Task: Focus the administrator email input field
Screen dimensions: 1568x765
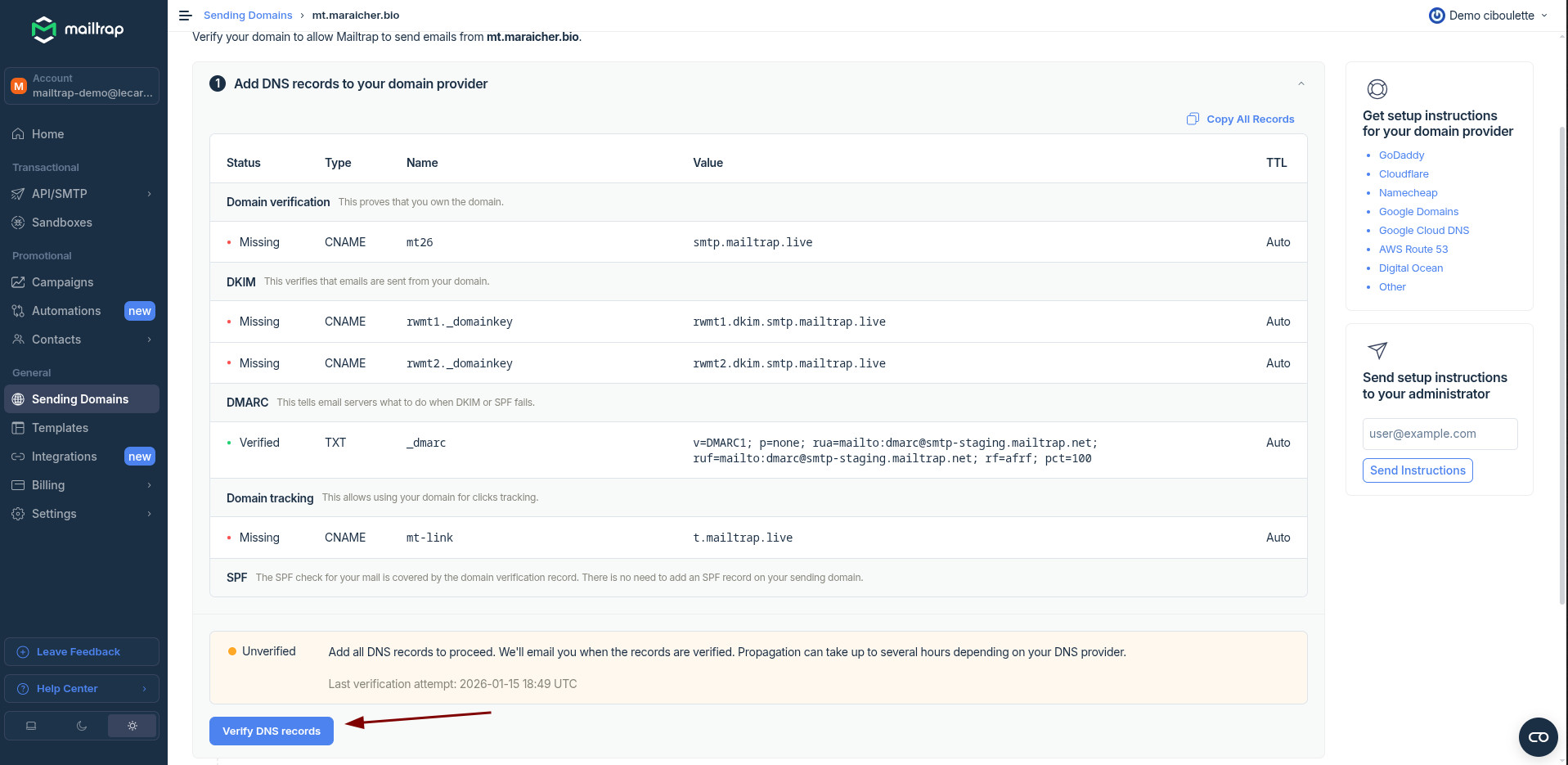Action: point(1439,434)
